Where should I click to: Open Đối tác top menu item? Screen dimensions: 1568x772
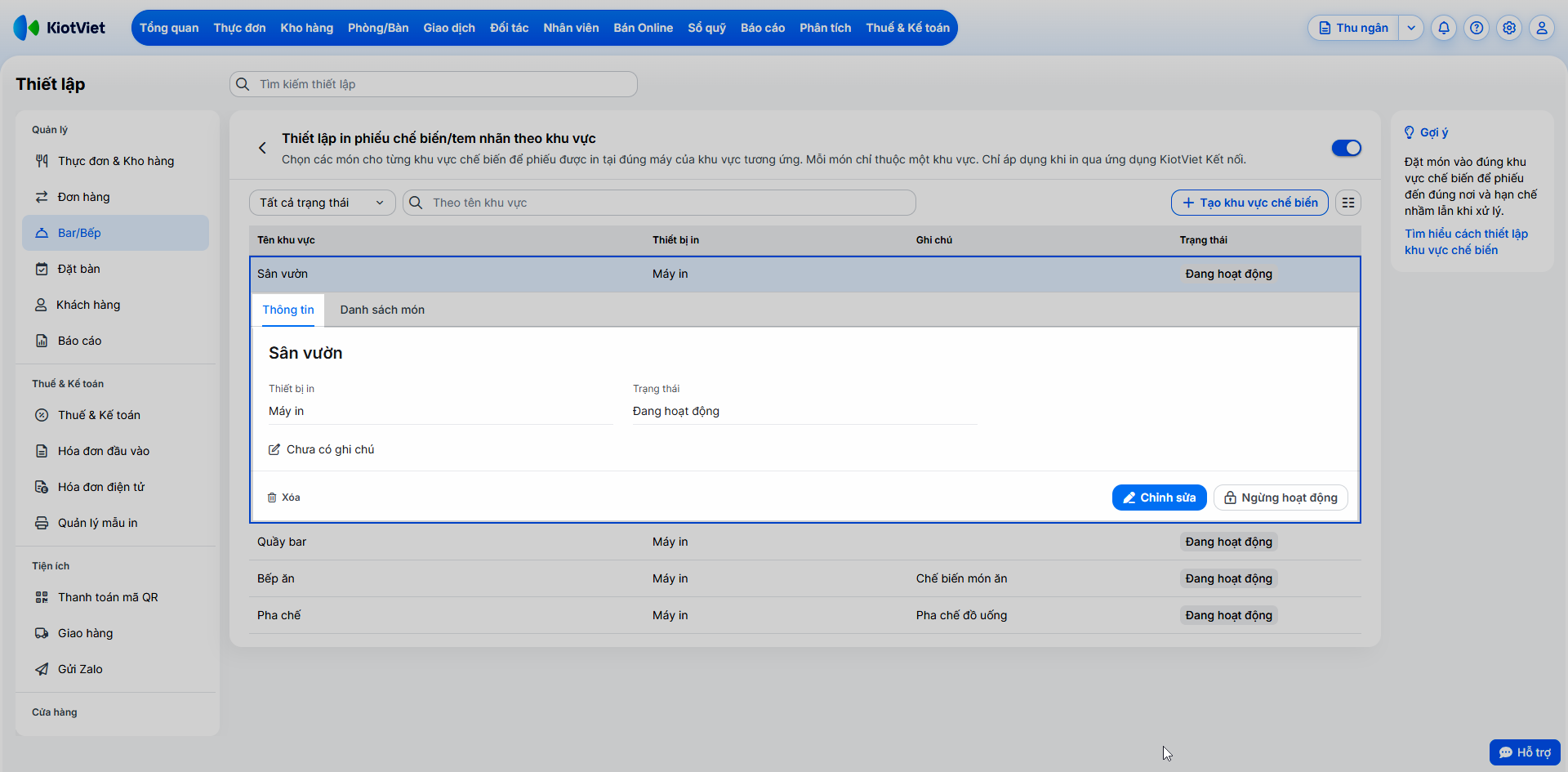[x=510, y=28]
